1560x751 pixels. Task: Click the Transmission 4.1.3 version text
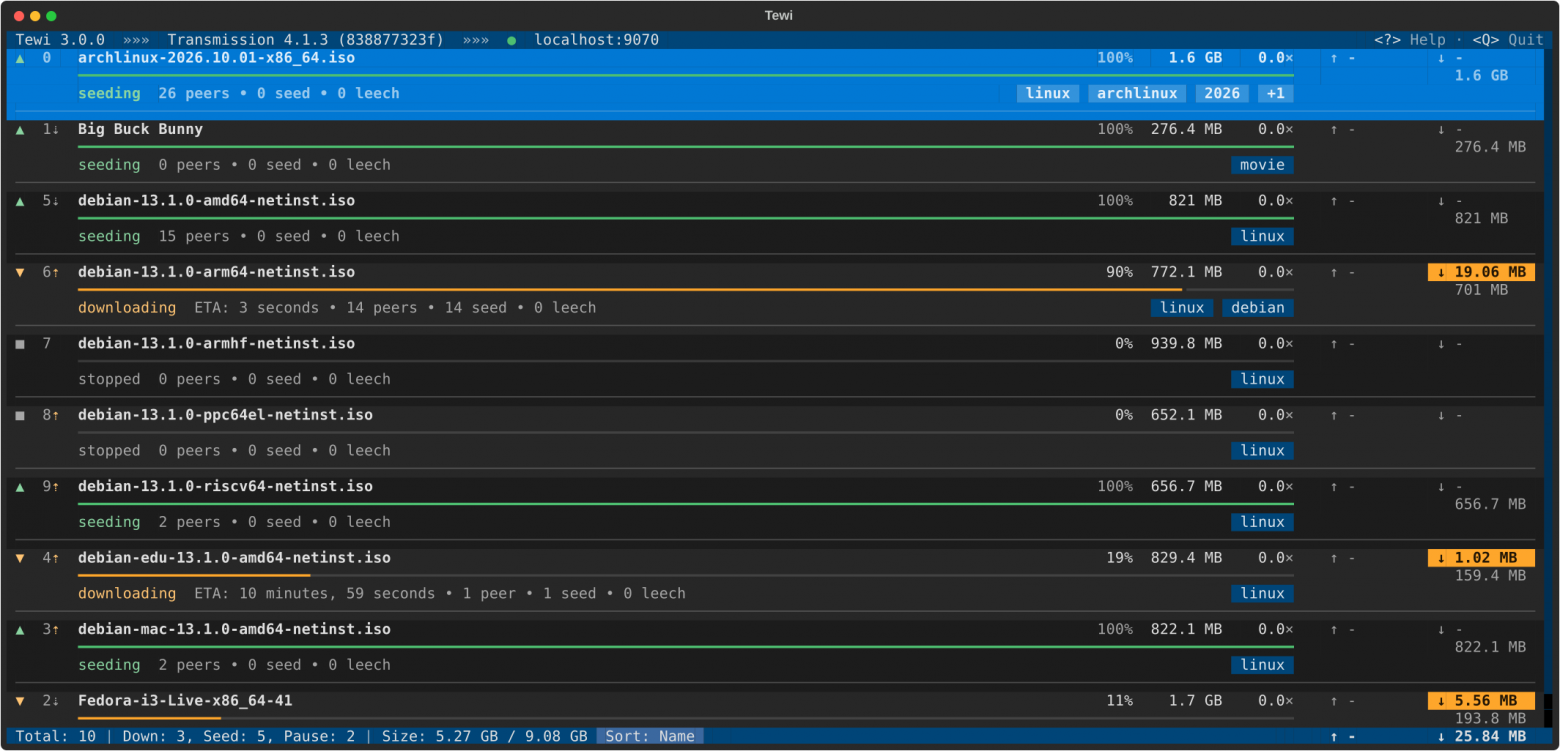(248, 40)
